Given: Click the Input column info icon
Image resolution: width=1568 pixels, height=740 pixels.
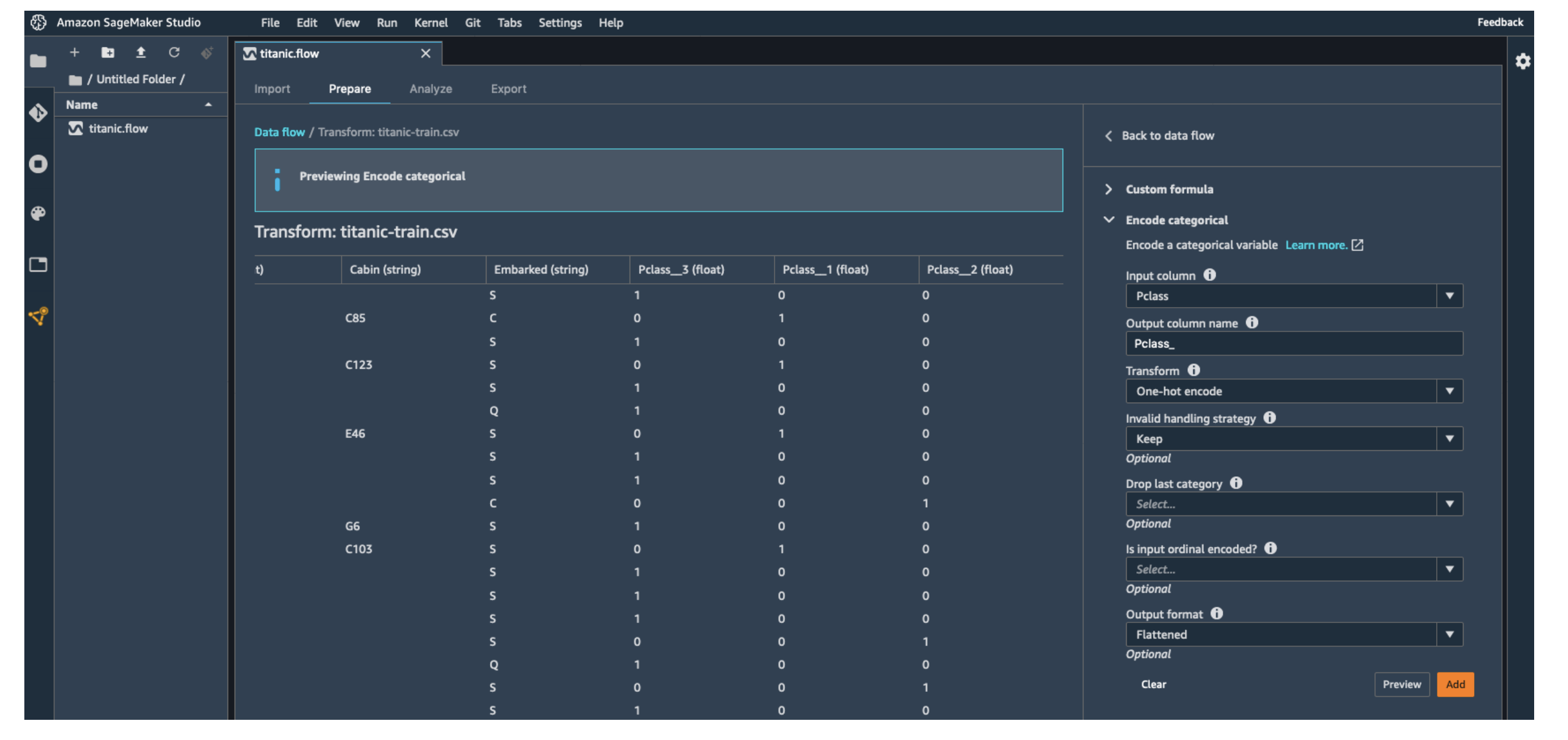Looking at the screenshot, I should point(1209,275).
